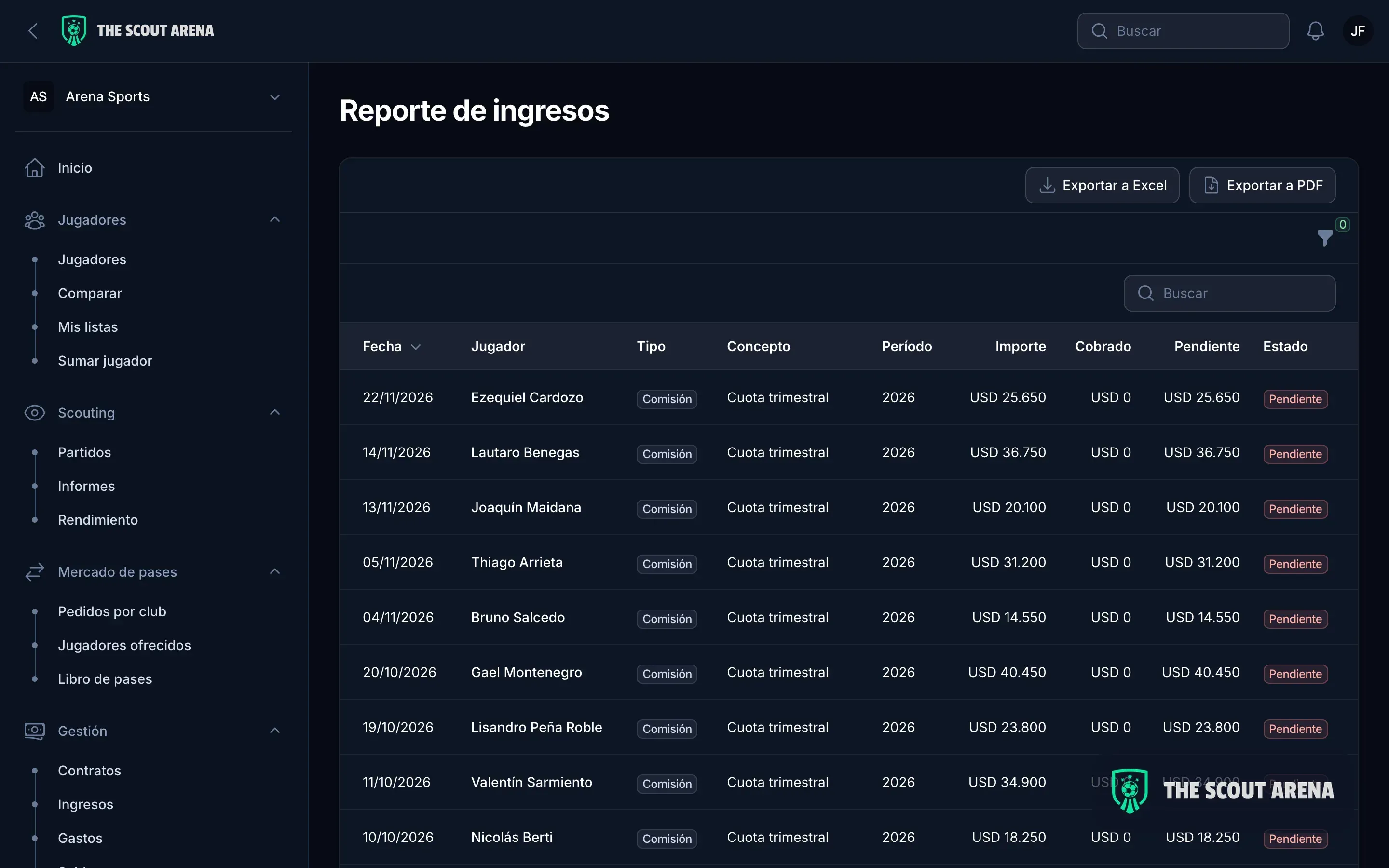Viewport: 1389px width, 868px height.
Task: Focus the table Buscar search field
Action: coord(1229,293)
